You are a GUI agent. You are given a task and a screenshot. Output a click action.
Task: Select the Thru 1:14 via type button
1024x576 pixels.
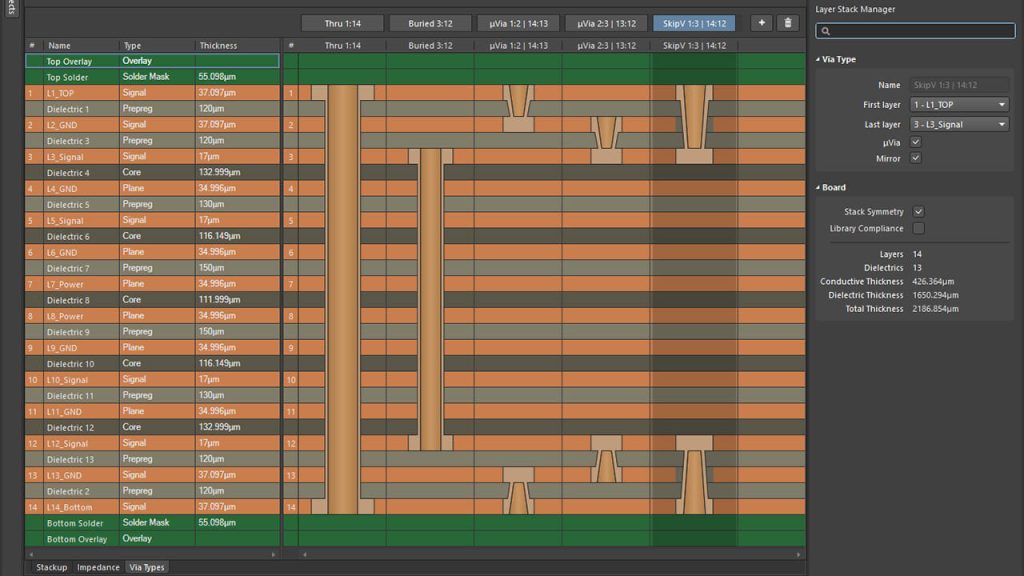(x=343, y=23)
